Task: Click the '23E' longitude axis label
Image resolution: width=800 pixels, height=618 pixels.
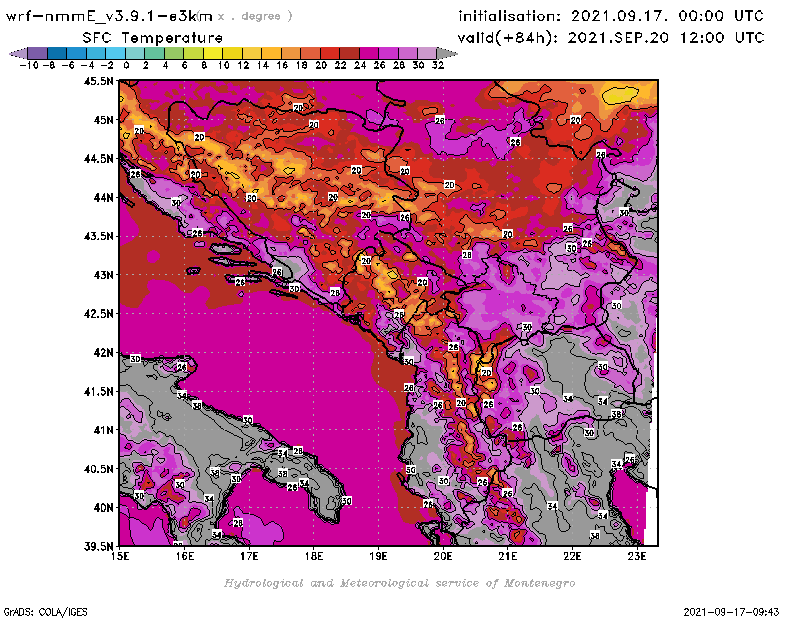Action: [x=637, y=556]
